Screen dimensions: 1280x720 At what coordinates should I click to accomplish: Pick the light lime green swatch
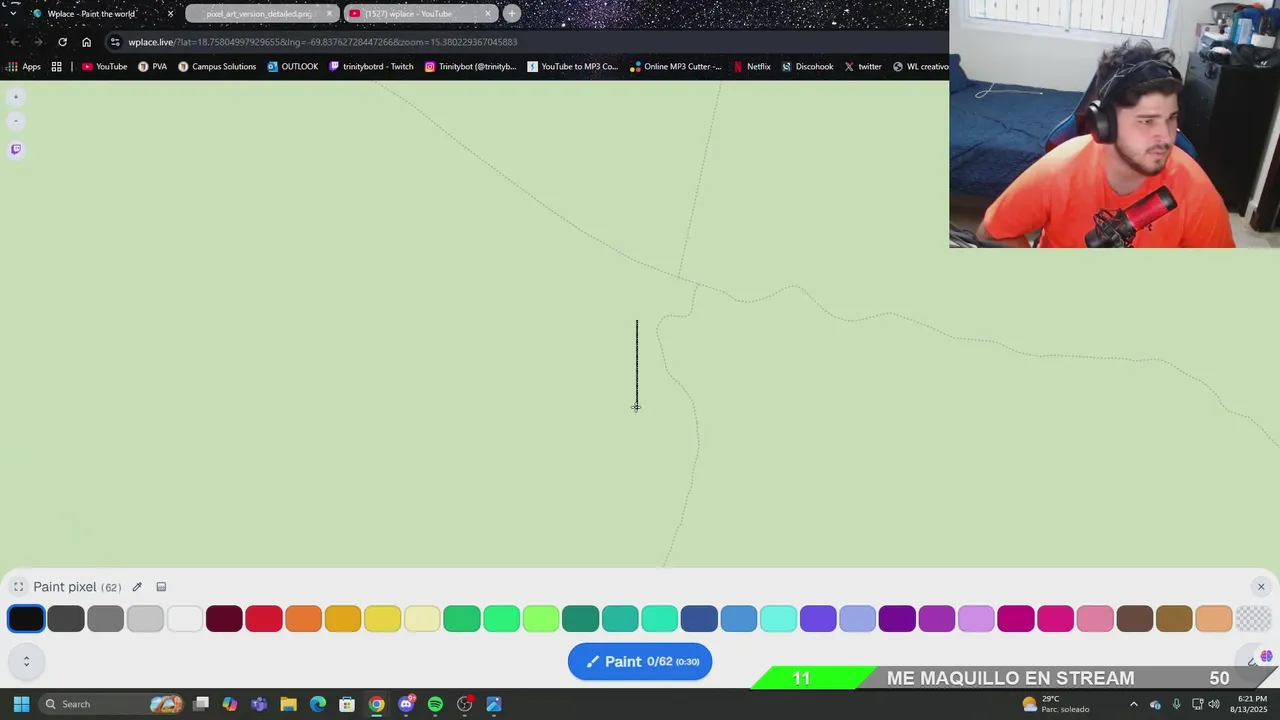coord(541,619)
